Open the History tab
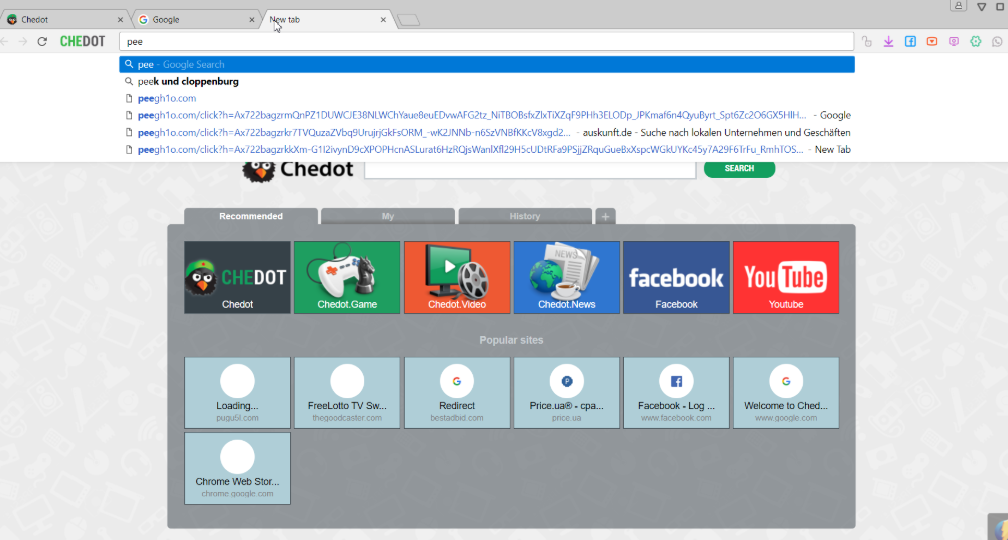The height and width of the screenshot is (540, 1008). (x=525, y=216)
